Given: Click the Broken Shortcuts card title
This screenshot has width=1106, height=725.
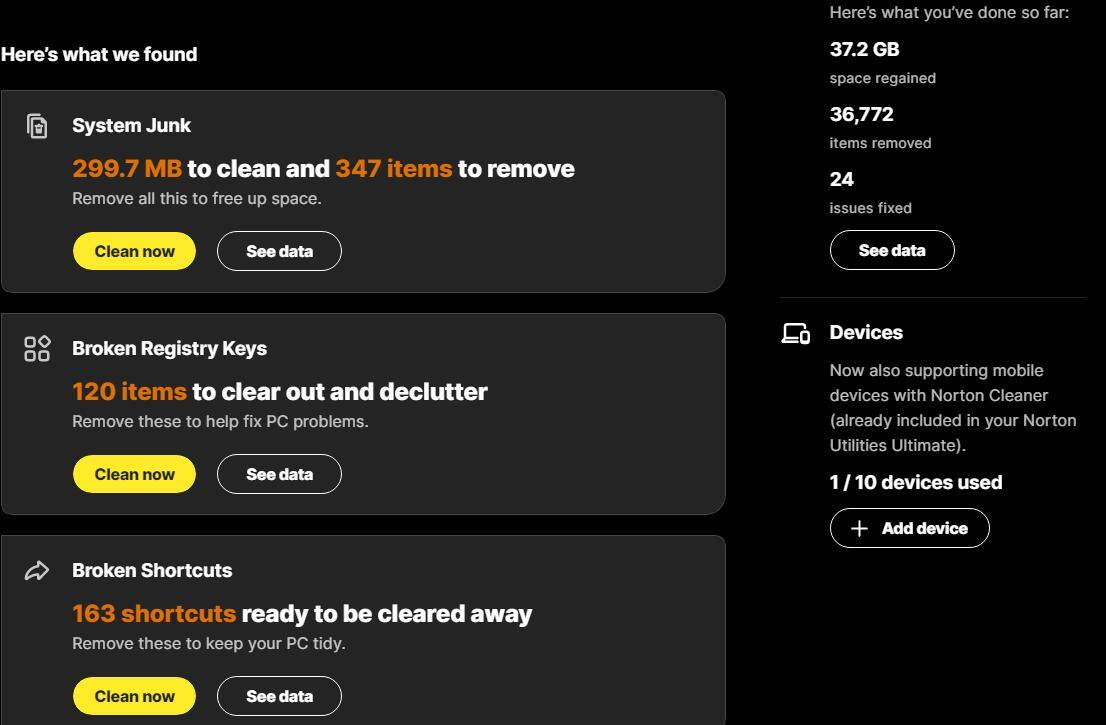Looking at the screenshot, I should tap(152, 570).
